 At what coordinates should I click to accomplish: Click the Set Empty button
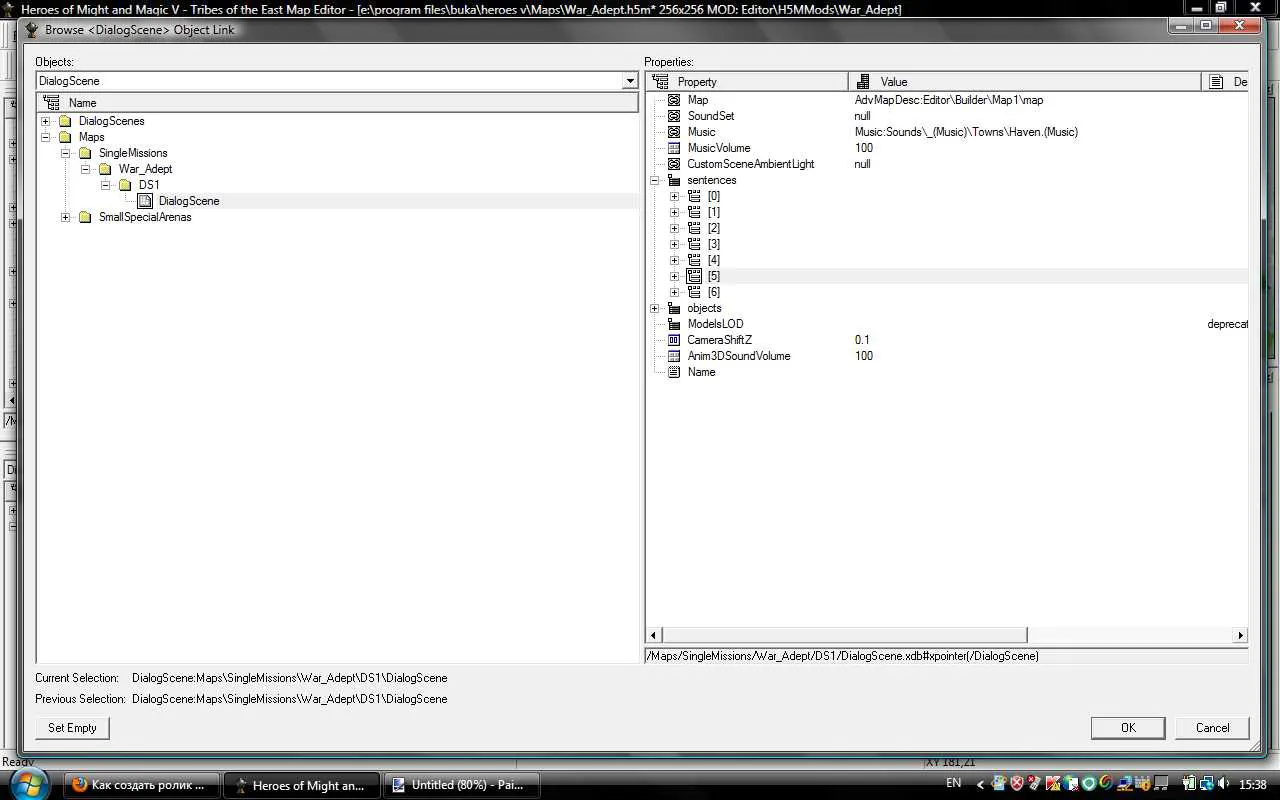[x=72, y=728]
